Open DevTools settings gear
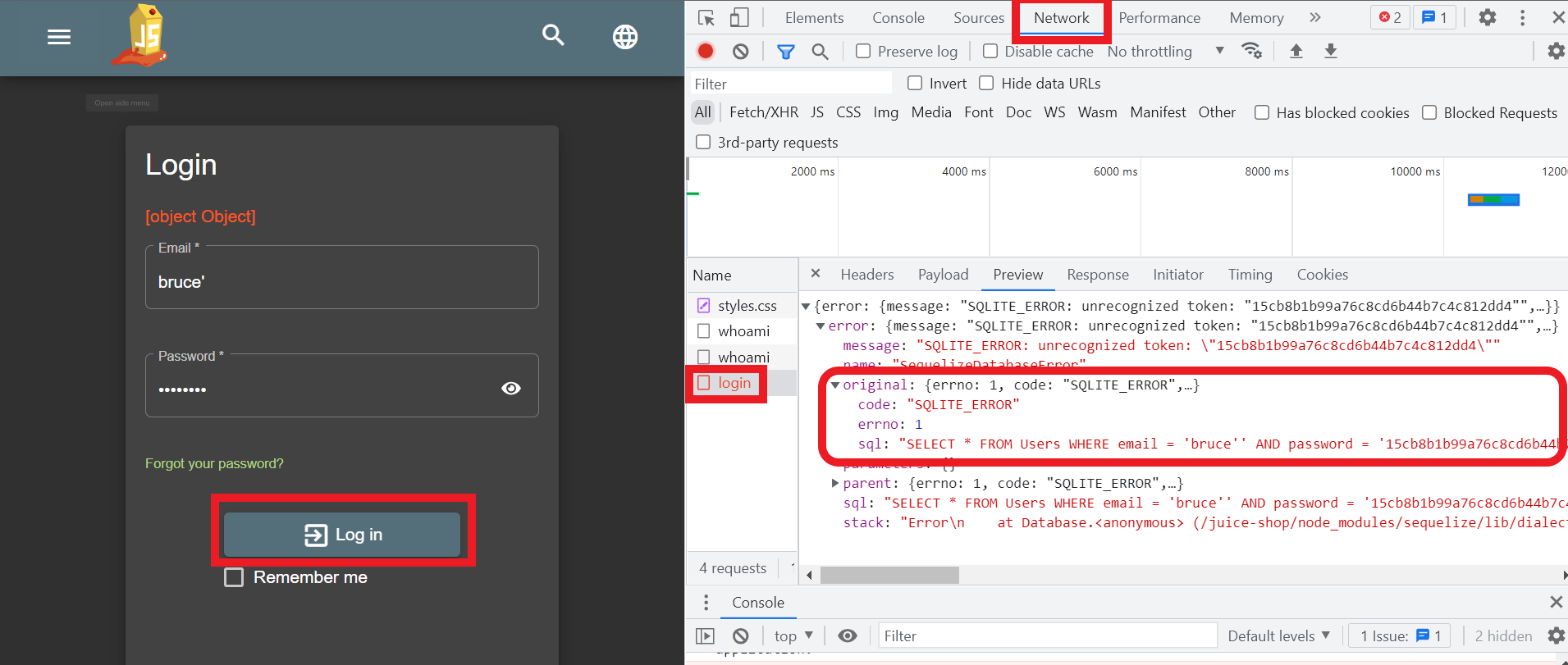Image resolution: width=1568 pixels, height=665 pixels. click(1487, 17)
